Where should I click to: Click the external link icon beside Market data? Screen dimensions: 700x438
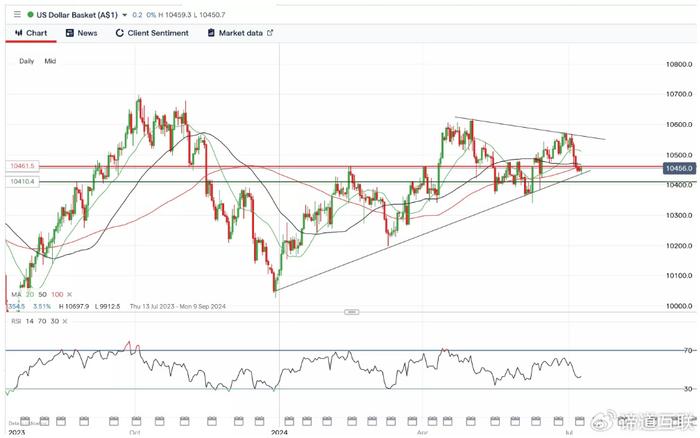[270, 33]
